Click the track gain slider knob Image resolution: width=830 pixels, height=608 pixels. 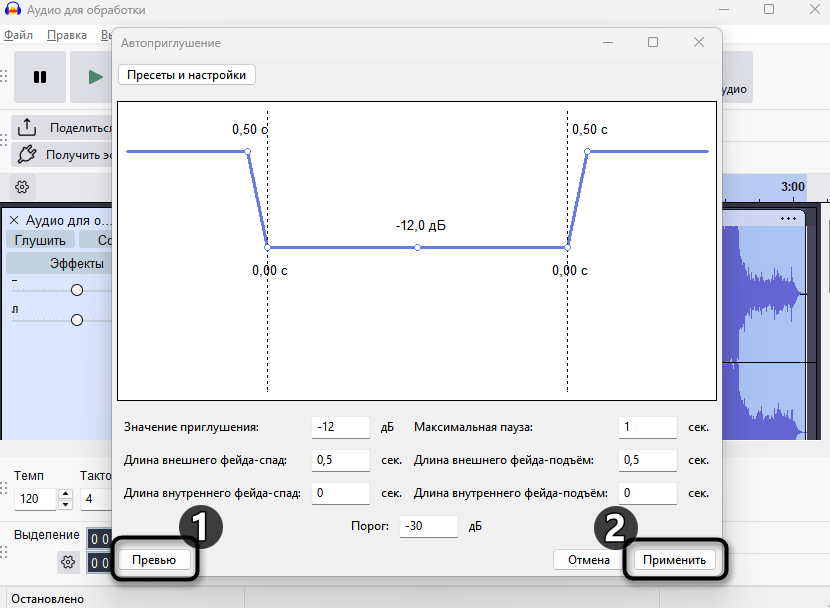77,290
